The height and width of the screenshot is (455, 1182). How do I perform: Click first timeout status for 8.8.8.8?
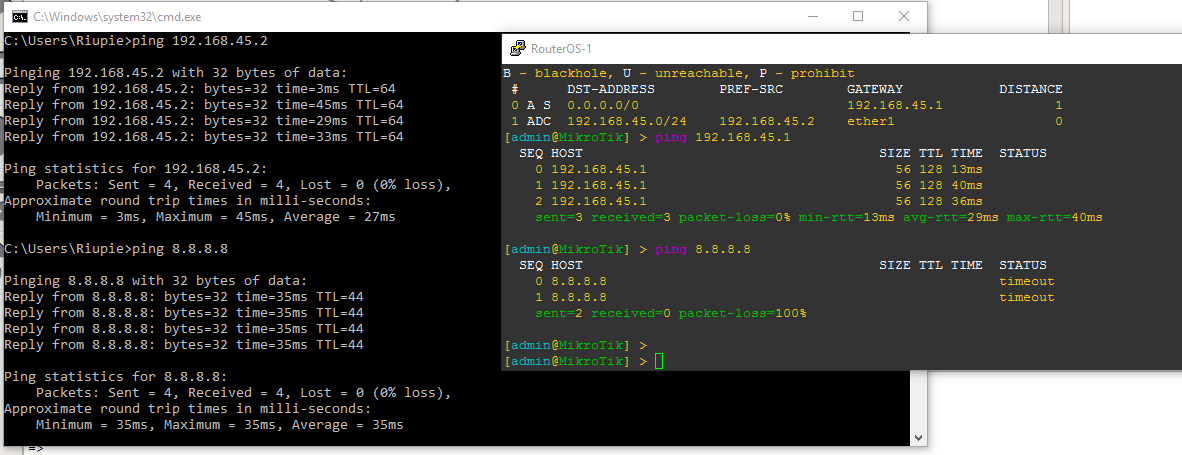coord(1026,281)
